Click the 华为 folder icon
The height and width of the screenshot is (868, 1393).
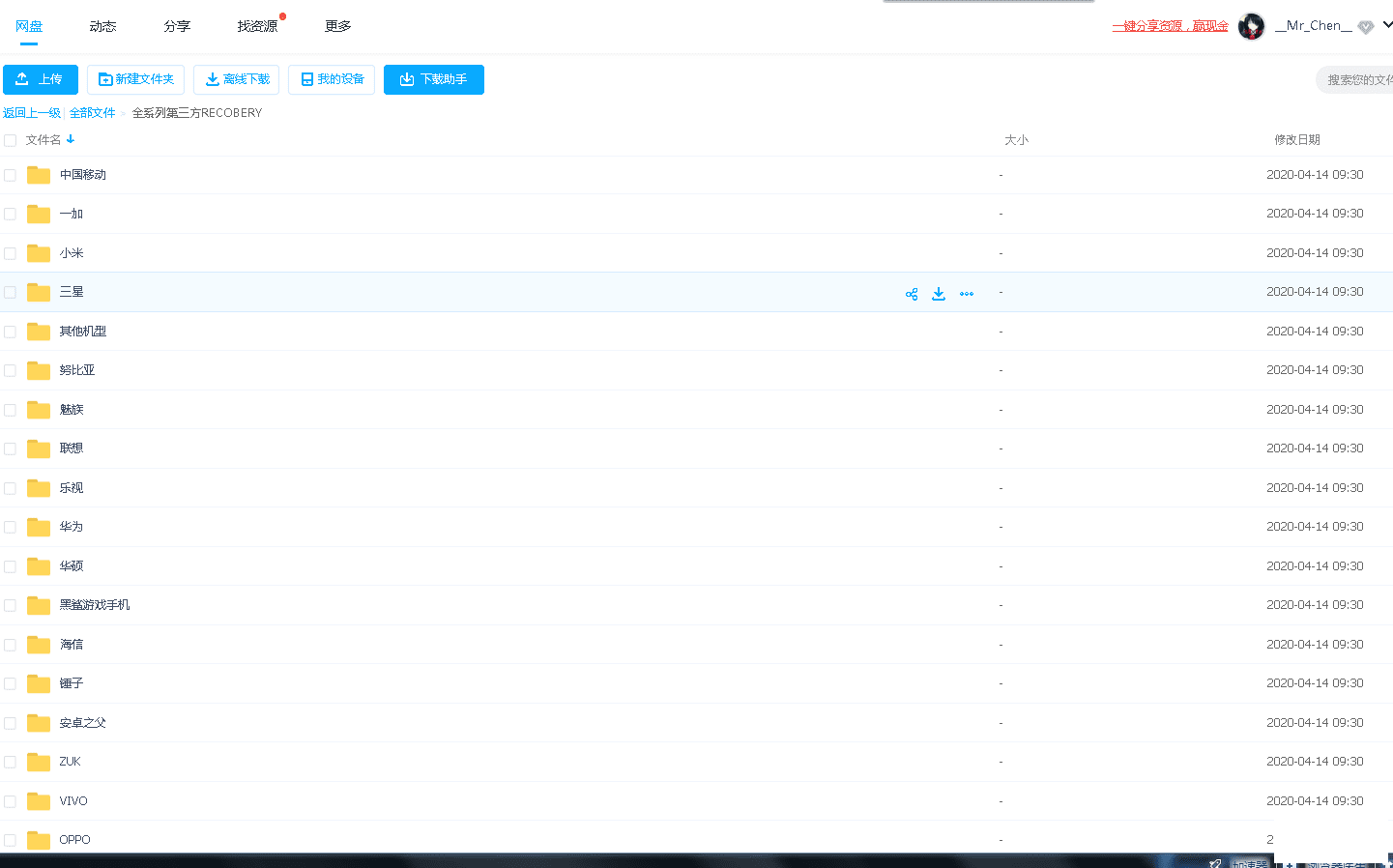point(39,527)
